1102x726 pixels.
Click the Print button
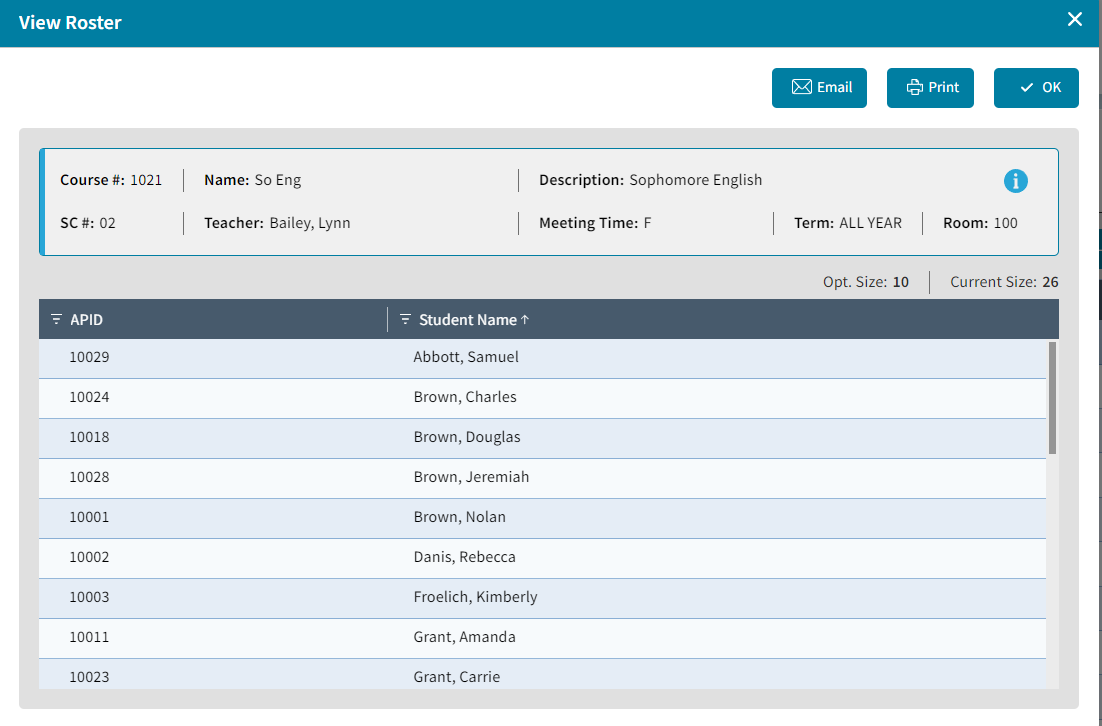coord(931,88)
